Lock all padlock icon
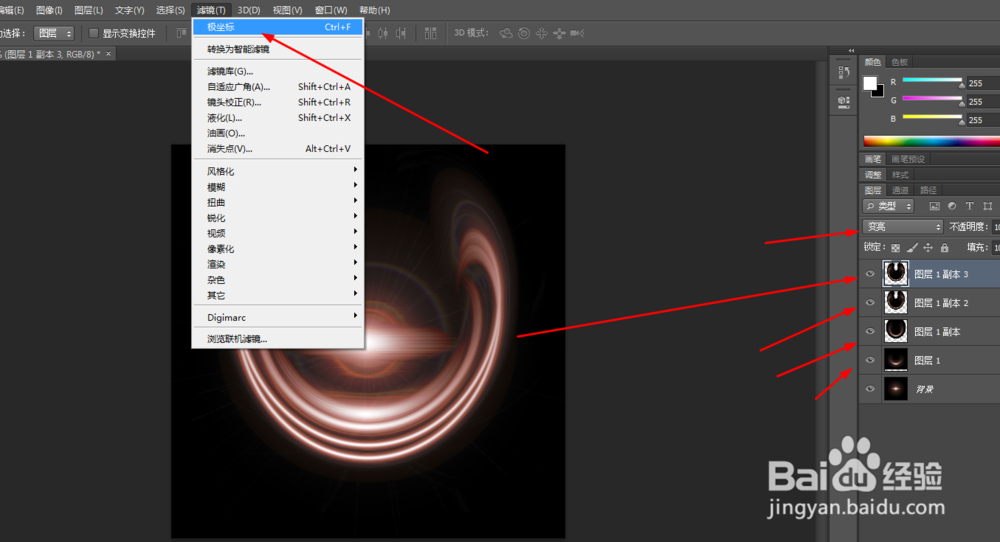 (945, 247)
